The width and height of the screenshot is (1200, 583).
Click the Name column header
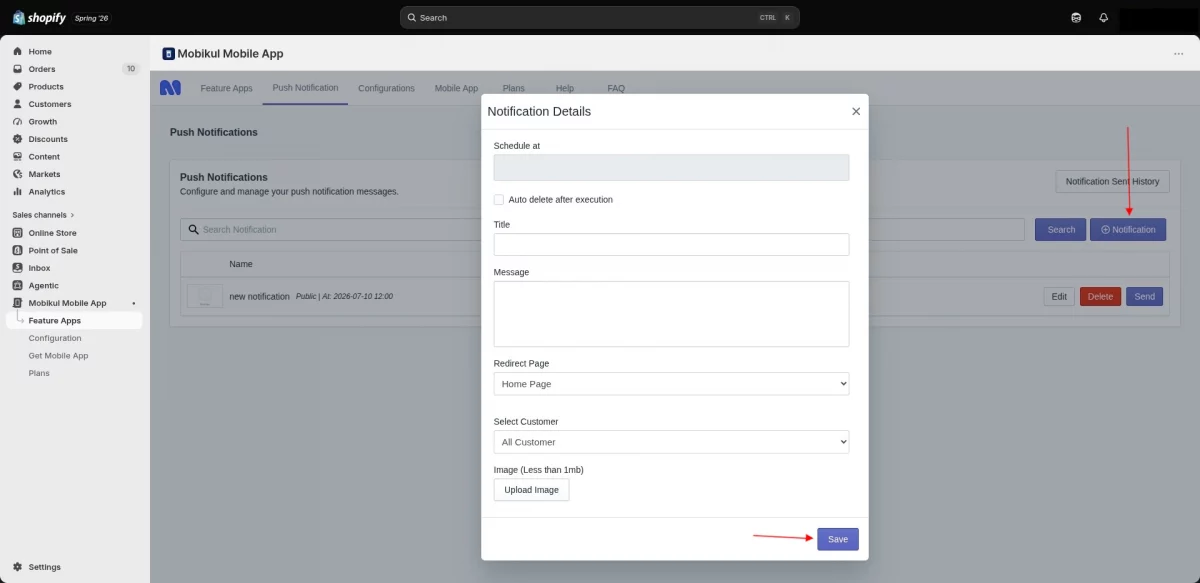(x=241, y=264)
